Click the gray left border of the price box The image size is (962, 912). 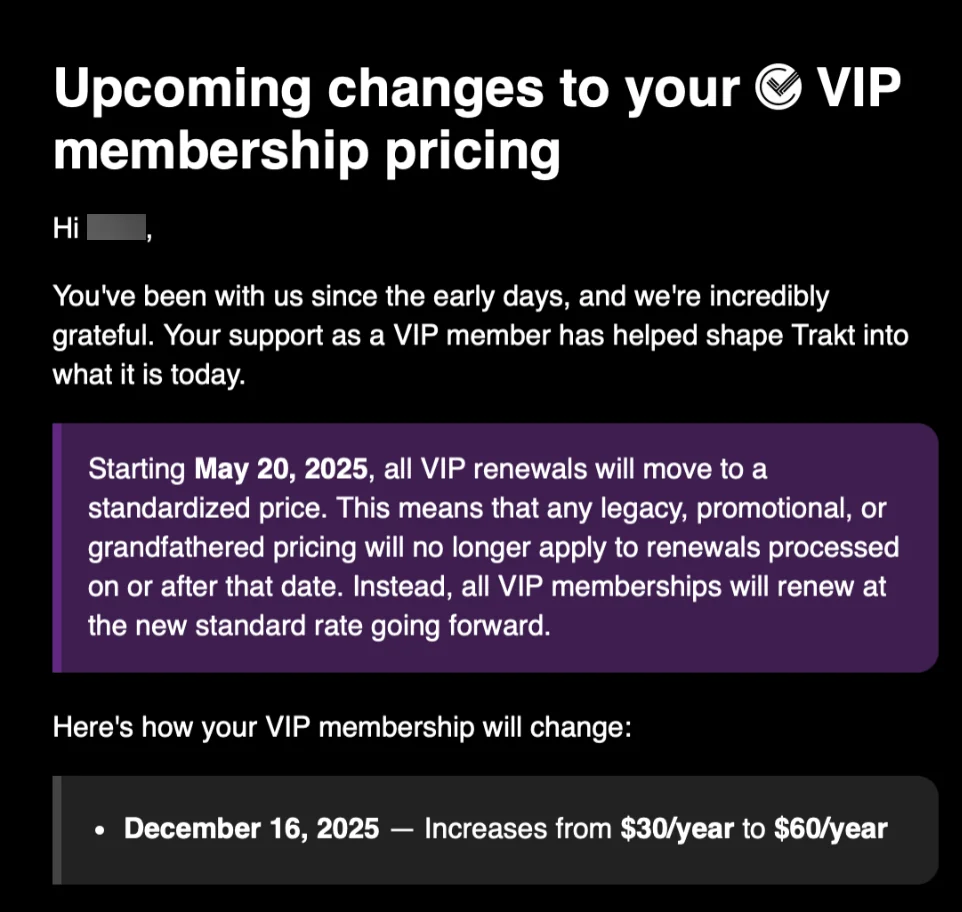[x=57, y=830]
